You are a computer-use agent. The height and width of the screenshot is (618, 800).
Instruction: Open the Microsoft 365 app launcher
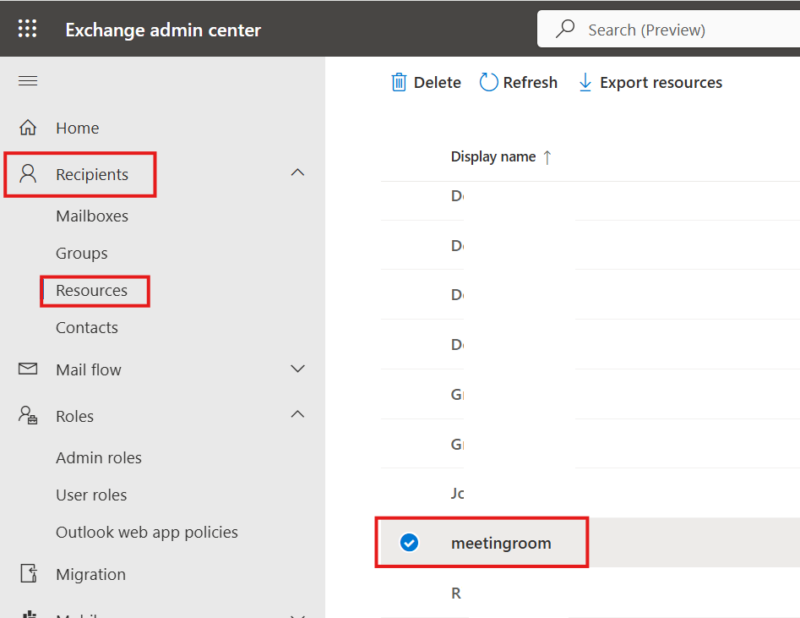[27, 28]
